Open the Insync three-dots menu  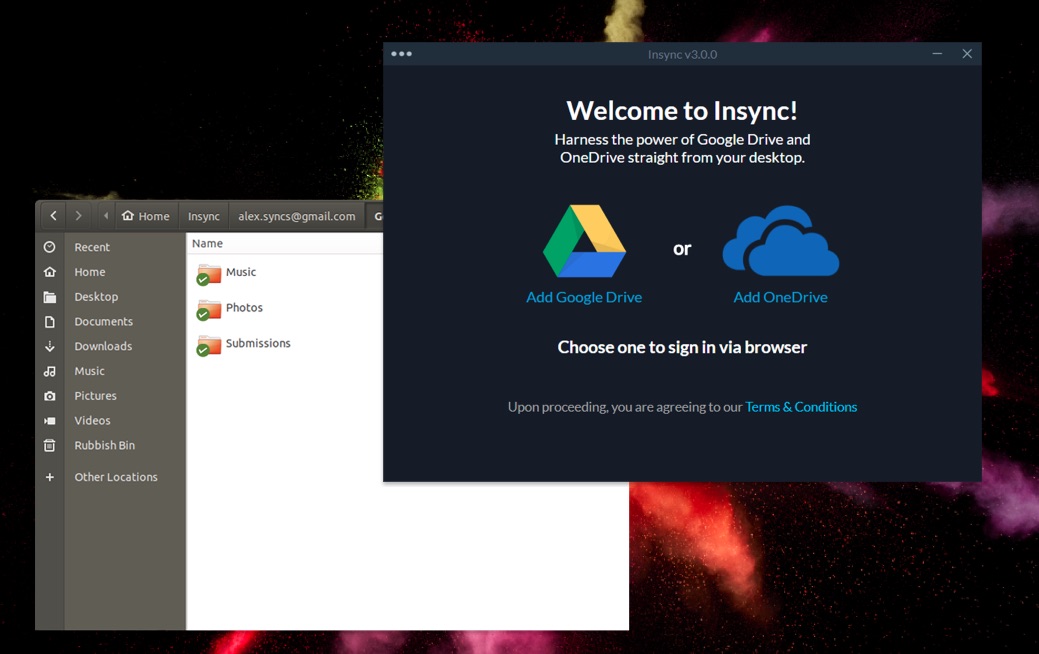click(401, 54)
